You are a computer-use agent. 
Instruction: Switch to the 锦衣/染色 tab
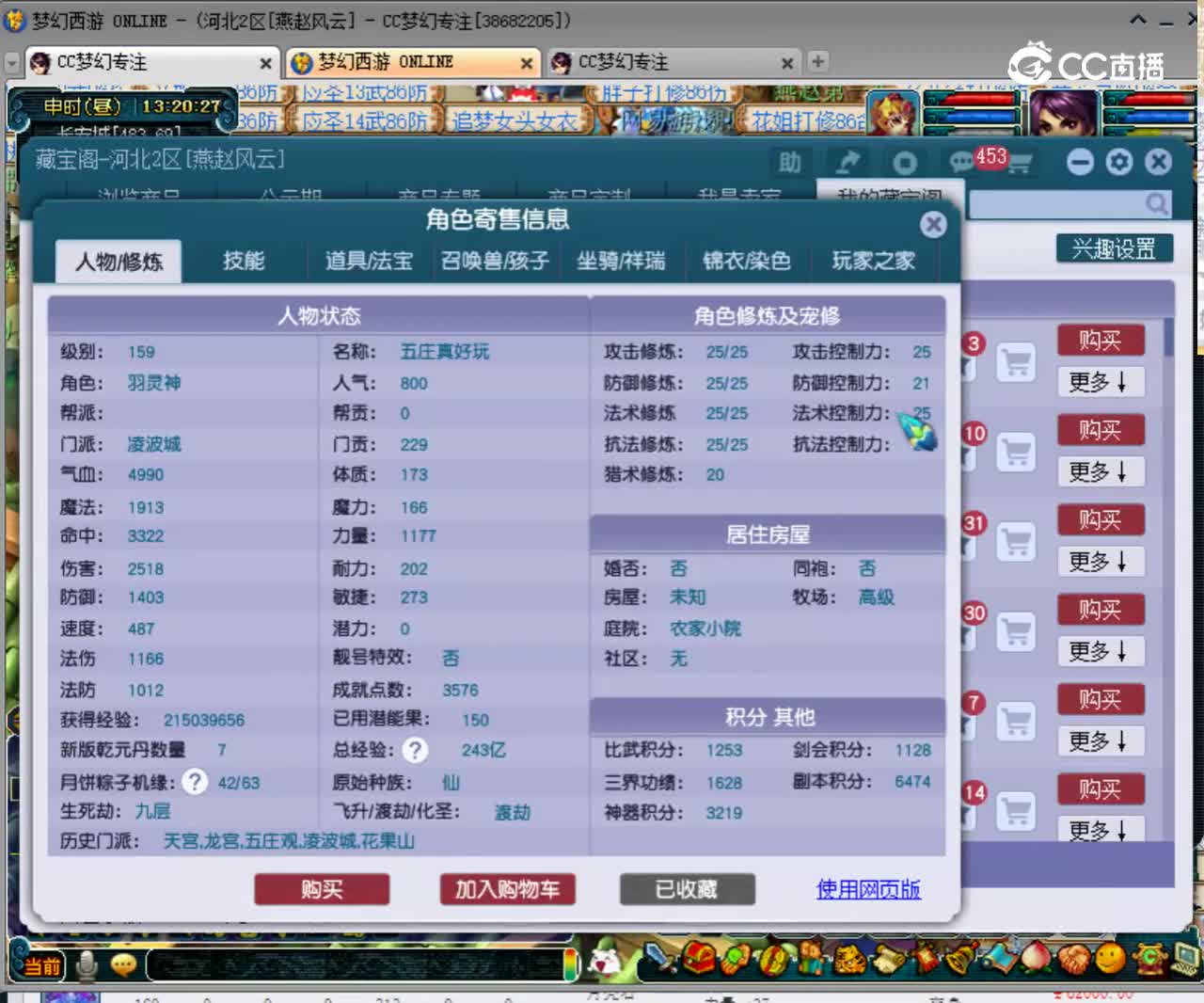[x=747, y=261]
